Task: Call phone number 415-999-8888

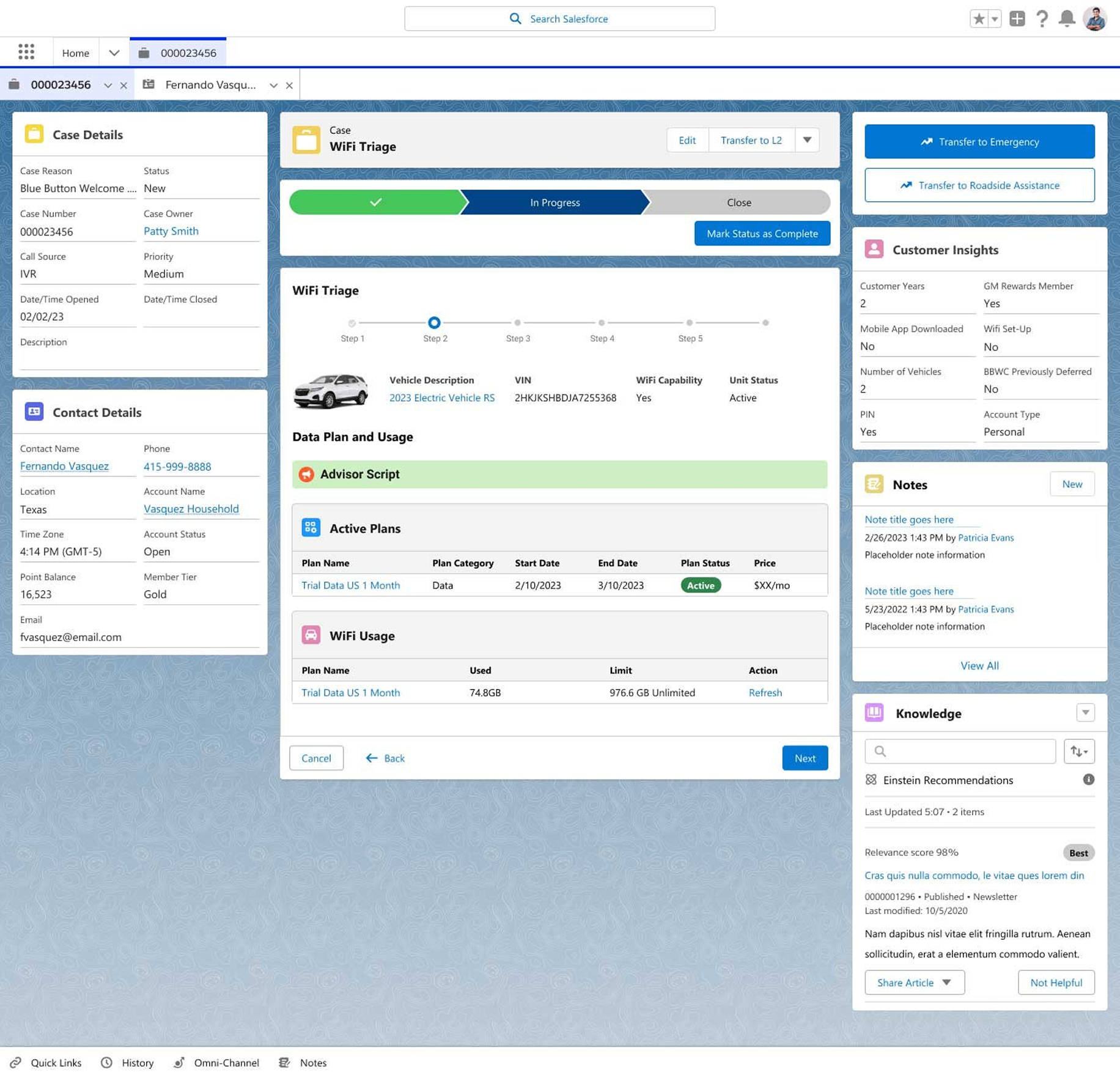Action: pyautogui.click(x=177, y=467)
